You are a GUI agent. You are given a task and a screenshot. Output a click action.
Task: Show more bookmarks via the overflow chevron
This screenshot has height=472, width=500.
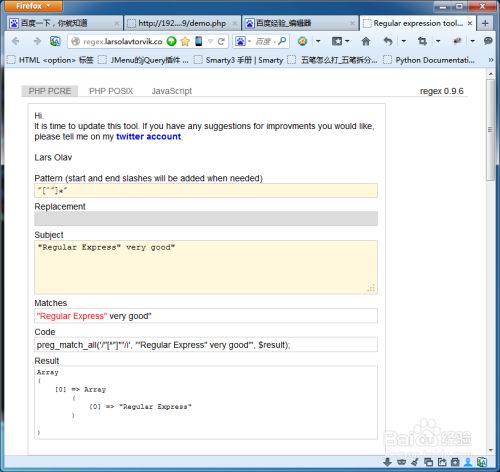coord(491,60)
